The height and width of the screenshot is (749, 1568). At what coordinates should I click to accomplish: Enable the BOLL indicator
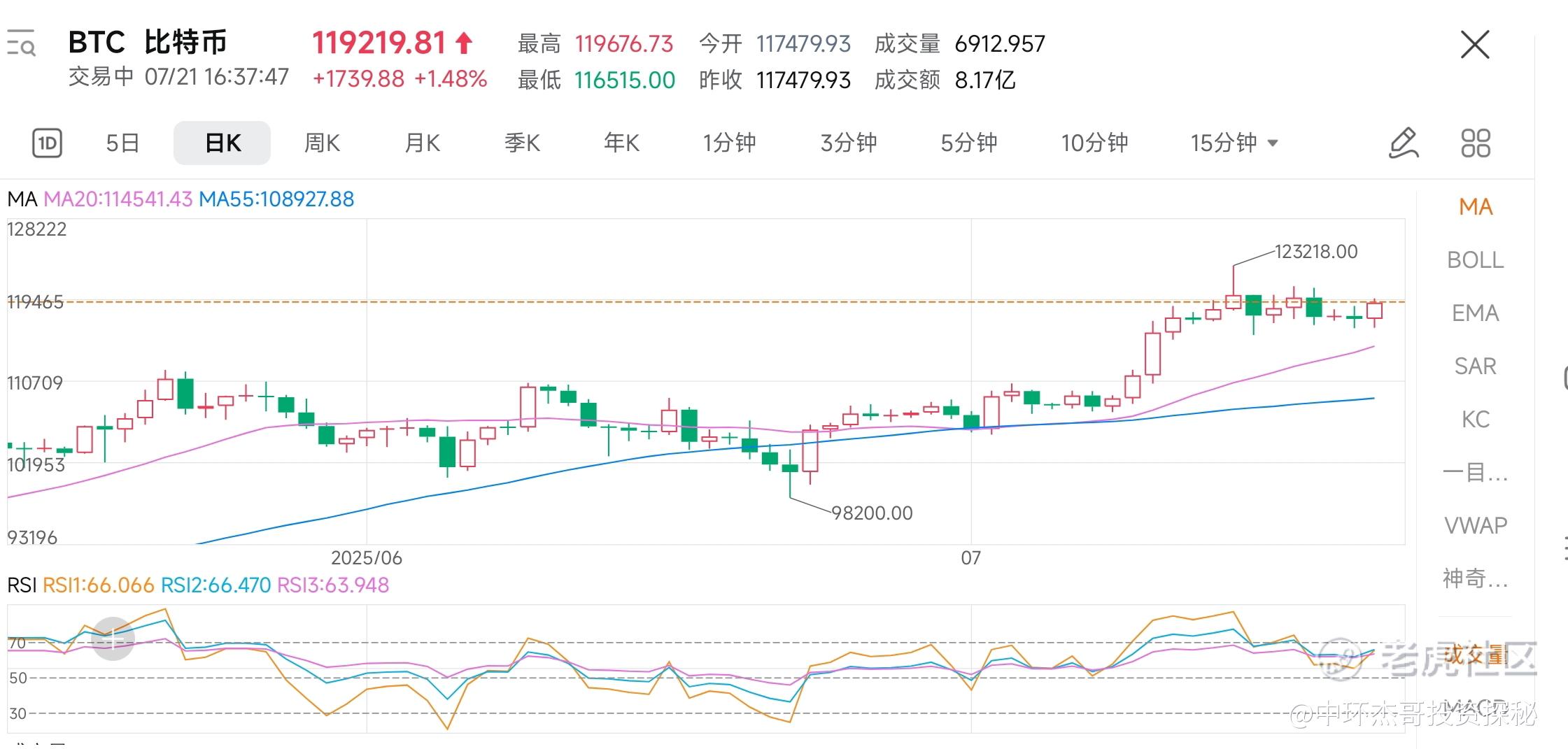pos(1475,260)
